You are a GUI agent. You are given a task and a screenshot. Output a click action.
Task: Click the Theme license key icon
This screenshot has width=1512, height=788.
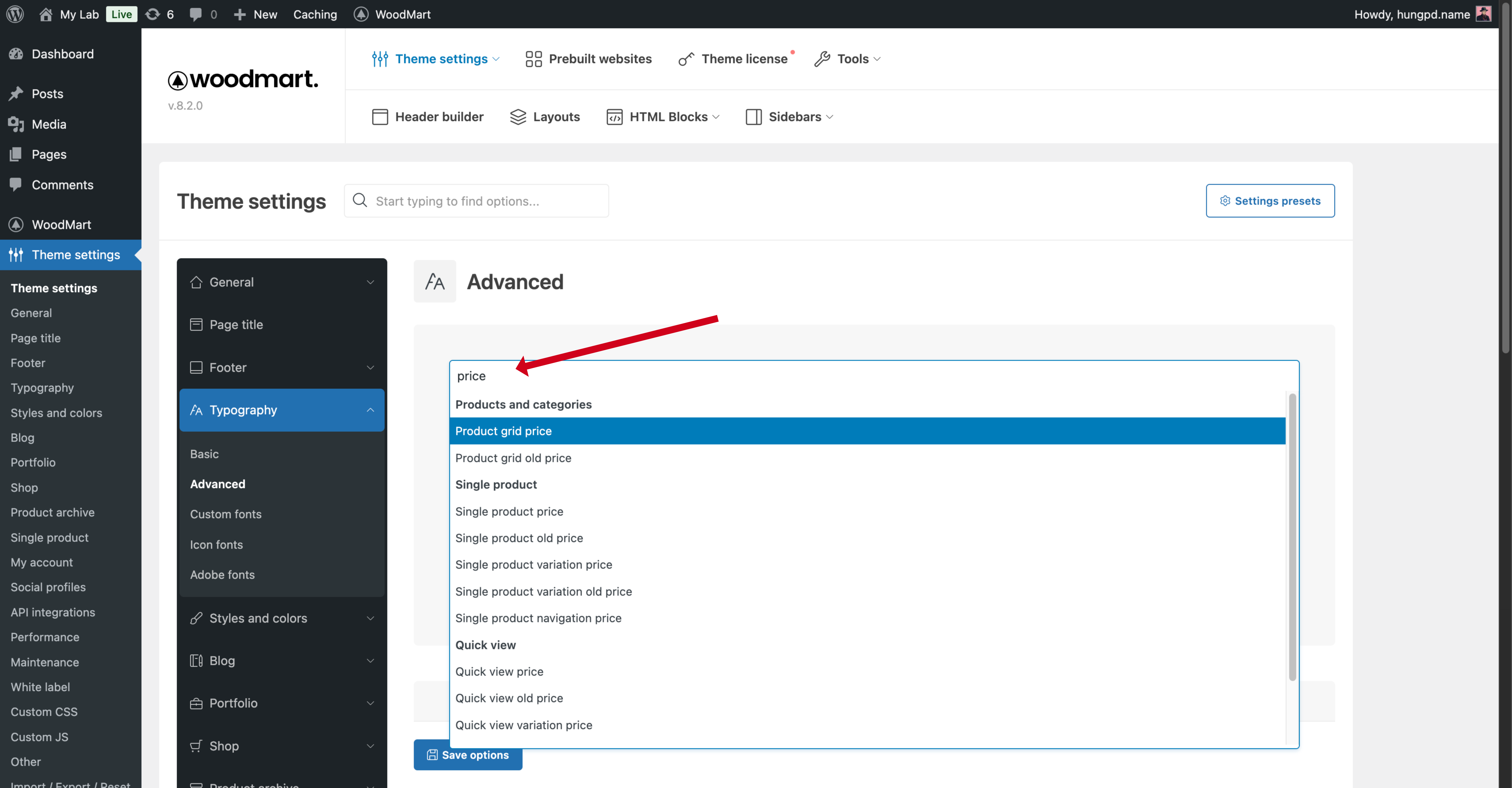click(x=686, y=59)
